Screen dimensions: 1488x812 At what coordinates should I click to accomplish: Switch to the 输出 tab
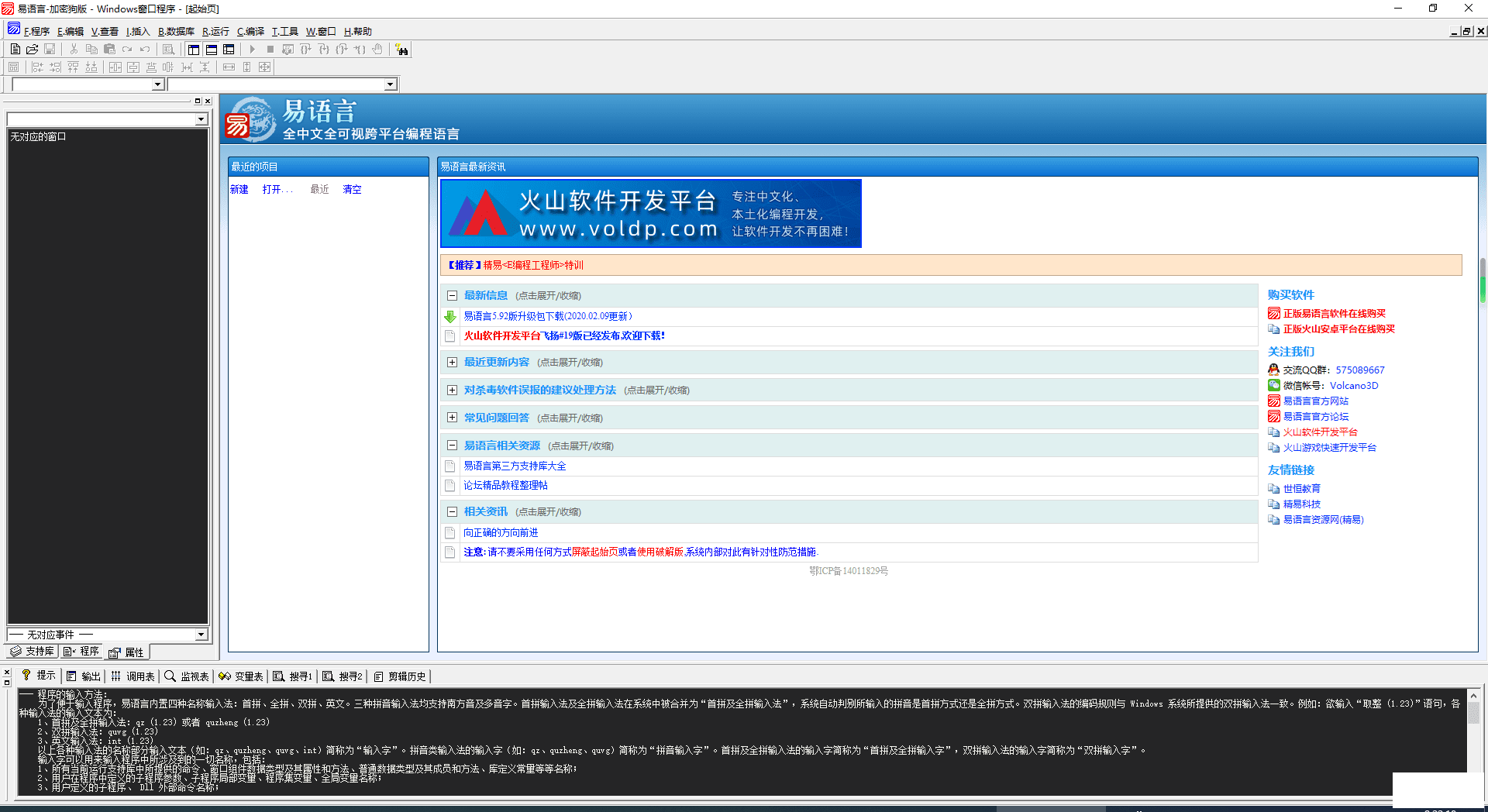click(84, 676)
